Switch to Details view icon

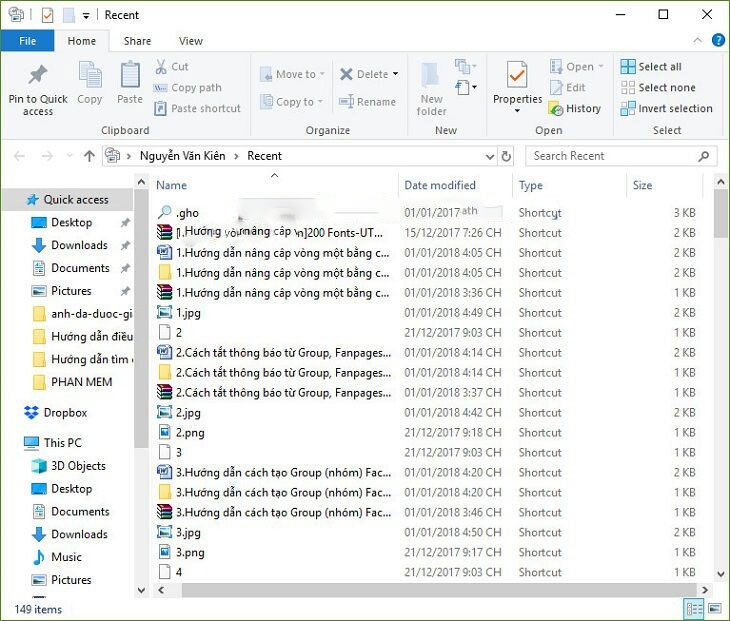point(694,609)
